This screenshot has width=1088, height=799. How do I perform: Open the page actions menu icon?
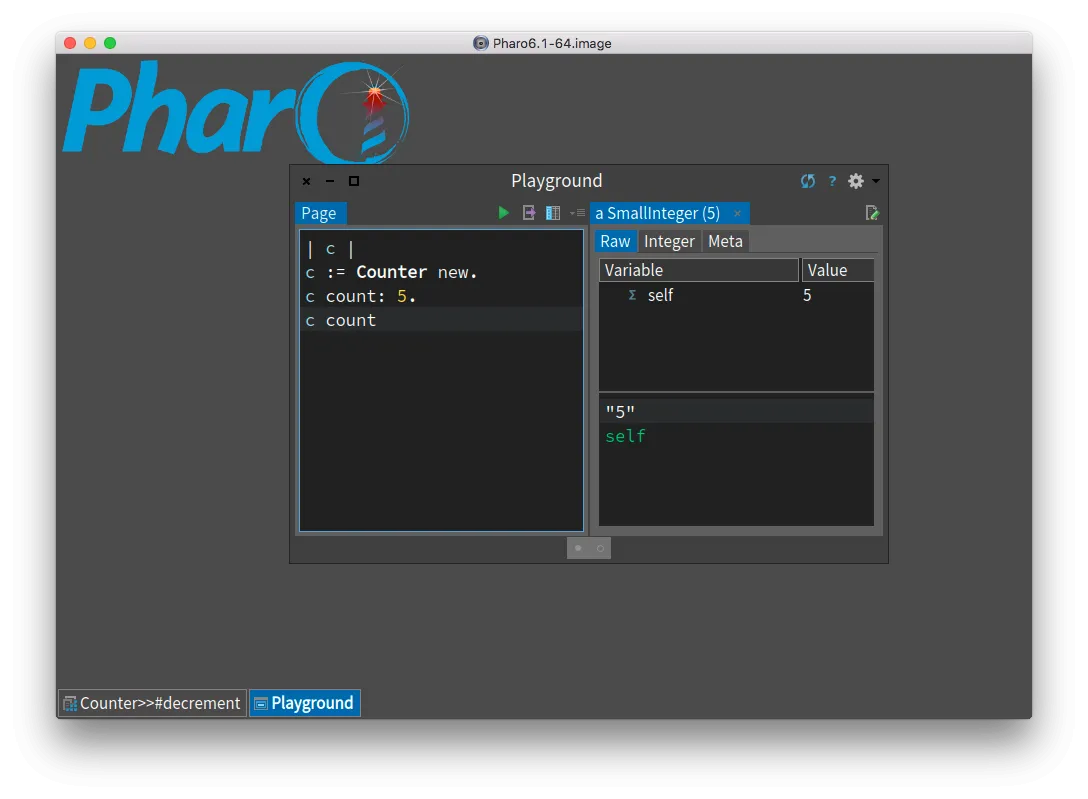[577, 213]
